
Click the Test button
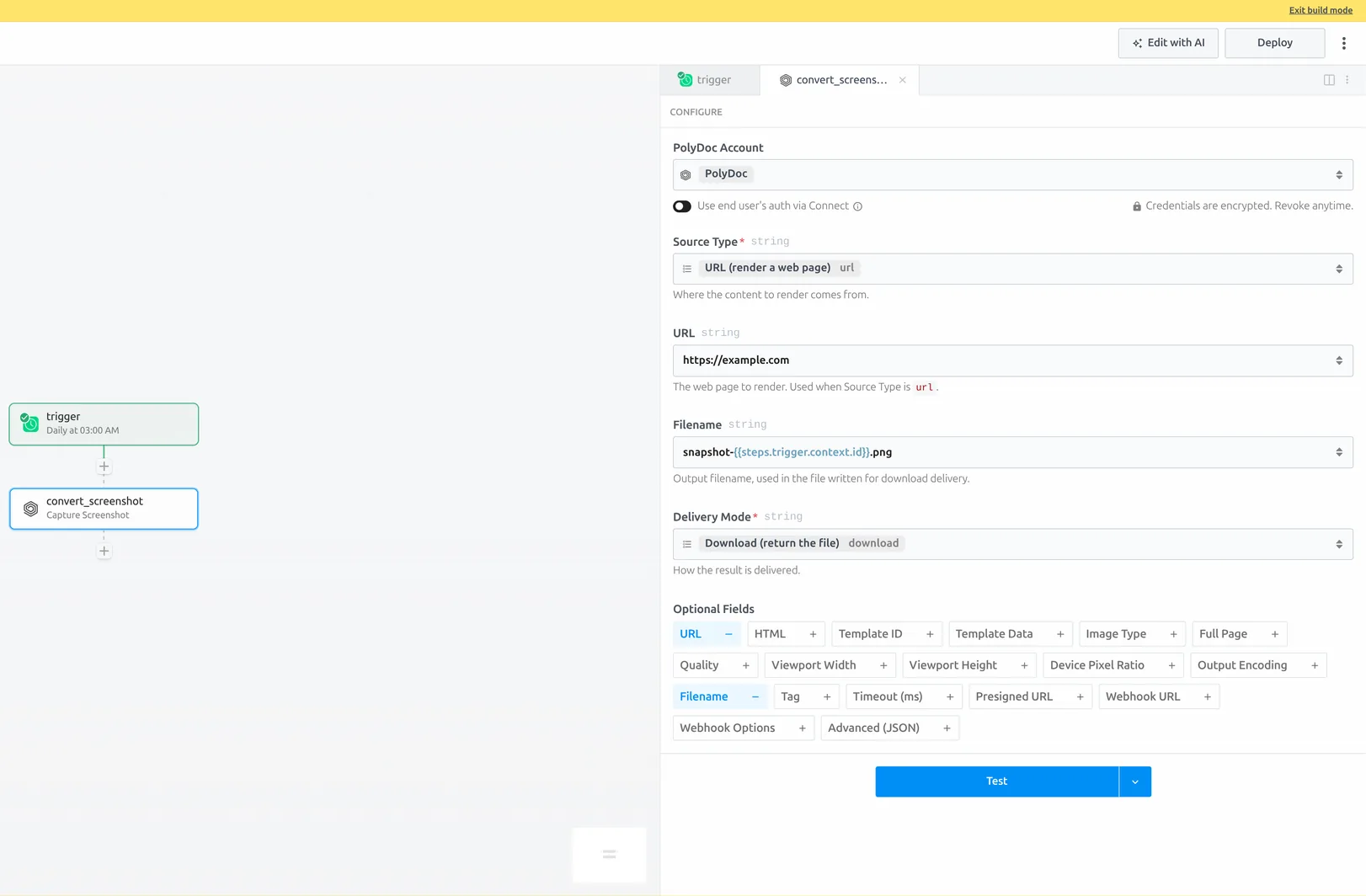[x=997, y=781]
